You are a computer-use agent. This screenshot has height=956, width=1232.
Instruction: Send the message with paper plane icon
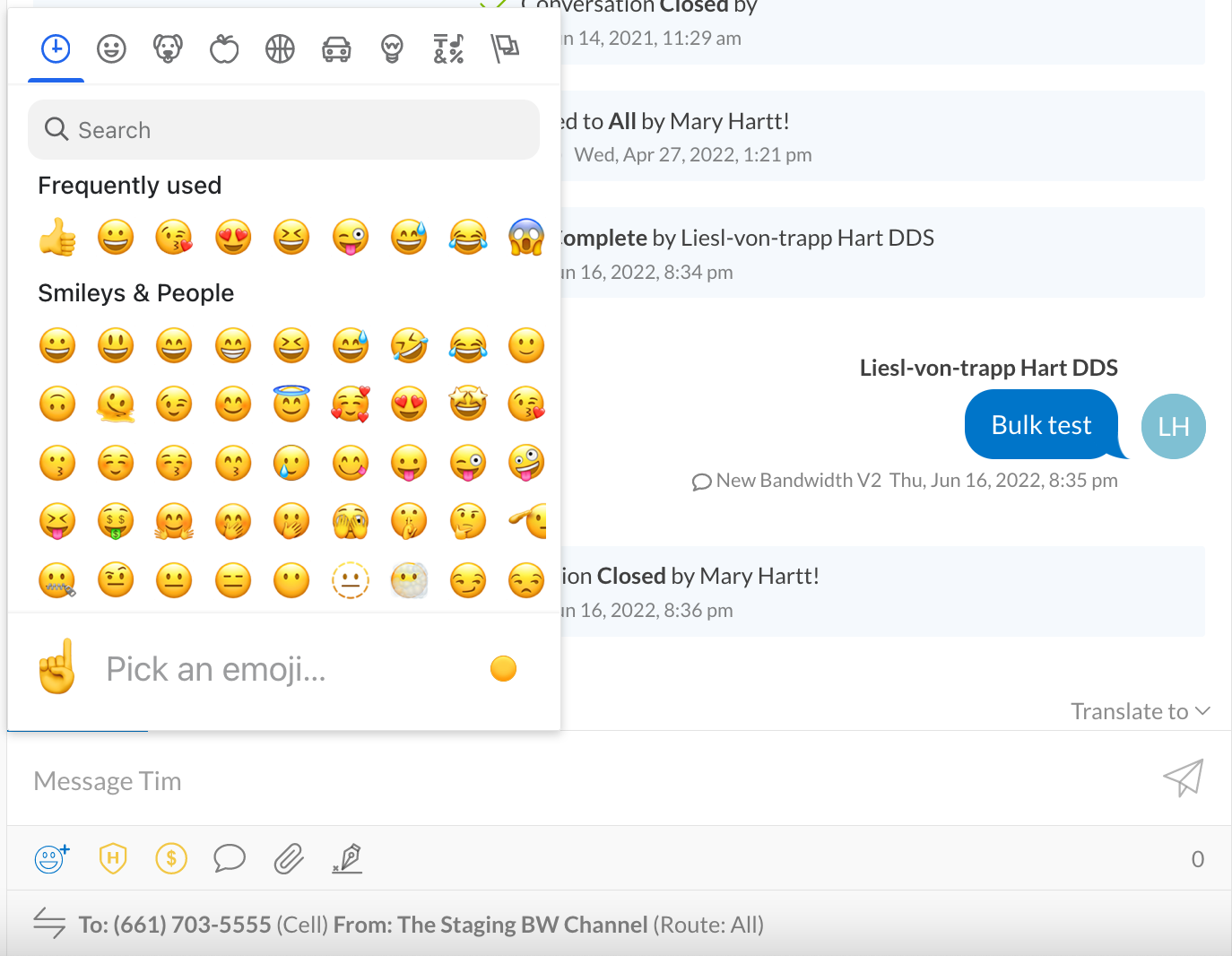click(1183, 778)
